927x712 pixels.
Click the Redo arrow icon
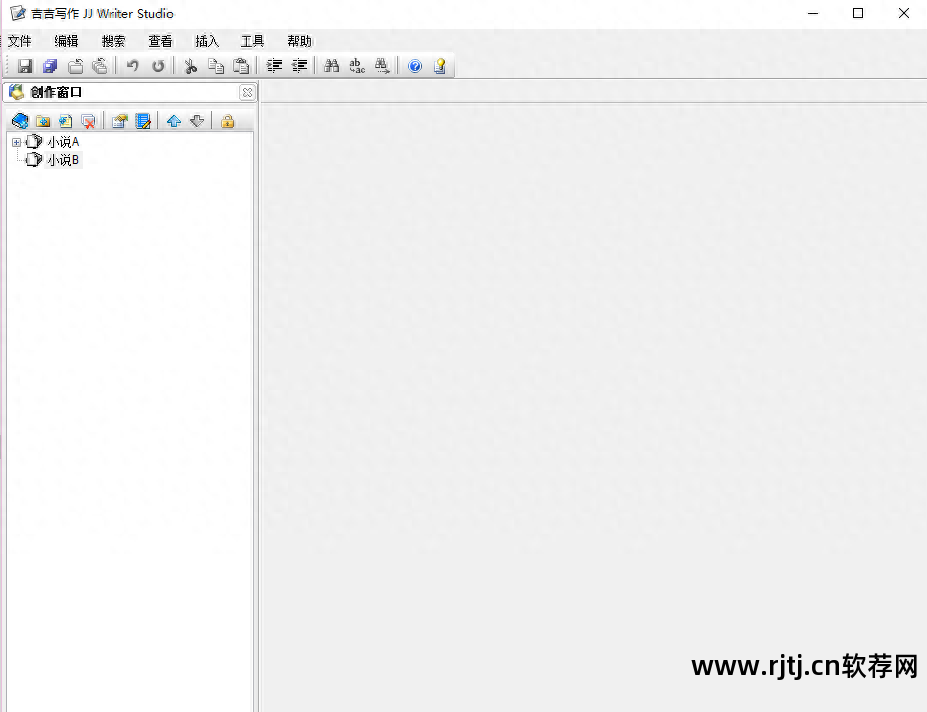pos(158,66)
